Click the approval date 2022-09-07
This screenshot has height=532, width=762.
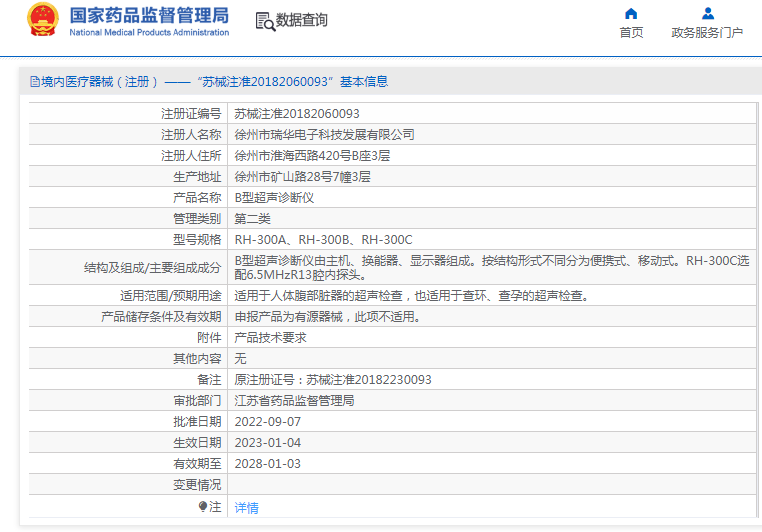tap(267, 422)
